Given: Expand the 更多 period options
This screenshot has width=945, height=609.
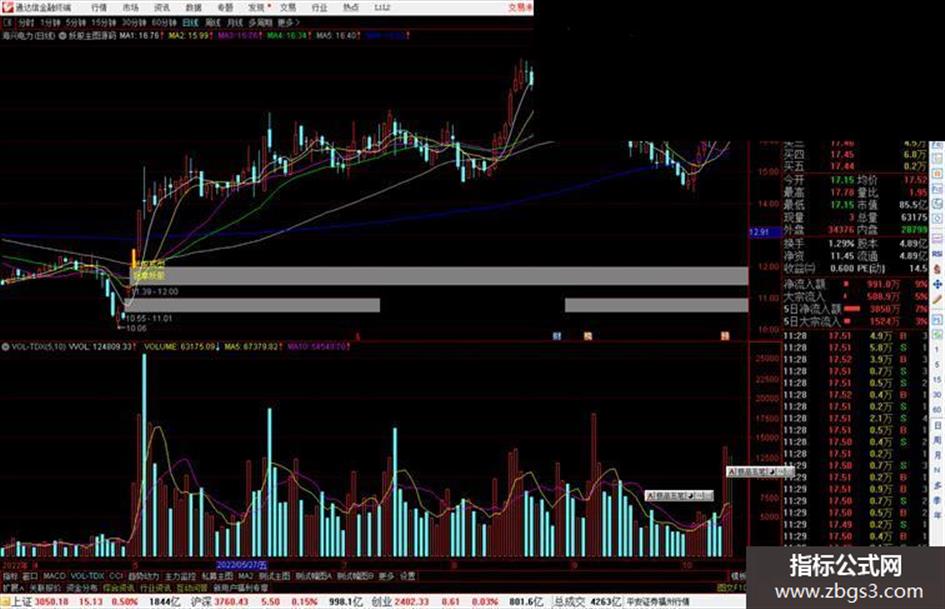Looking at the screenshot, I should tap(288, 22).
